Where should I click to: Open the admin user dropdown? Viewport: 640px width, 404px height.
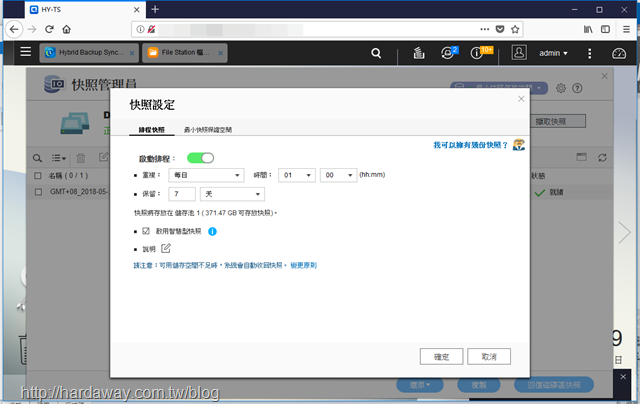pyautogui.click(x=553, y=53)
